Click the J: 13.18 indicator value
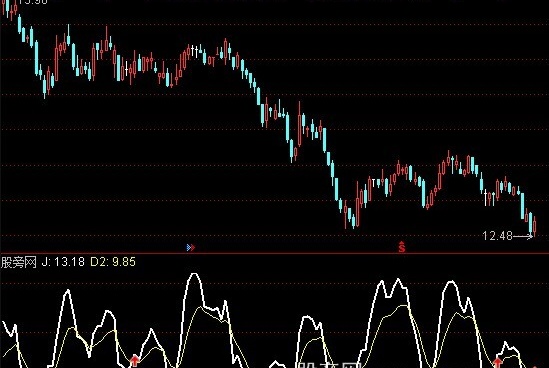 coord(63,262)
